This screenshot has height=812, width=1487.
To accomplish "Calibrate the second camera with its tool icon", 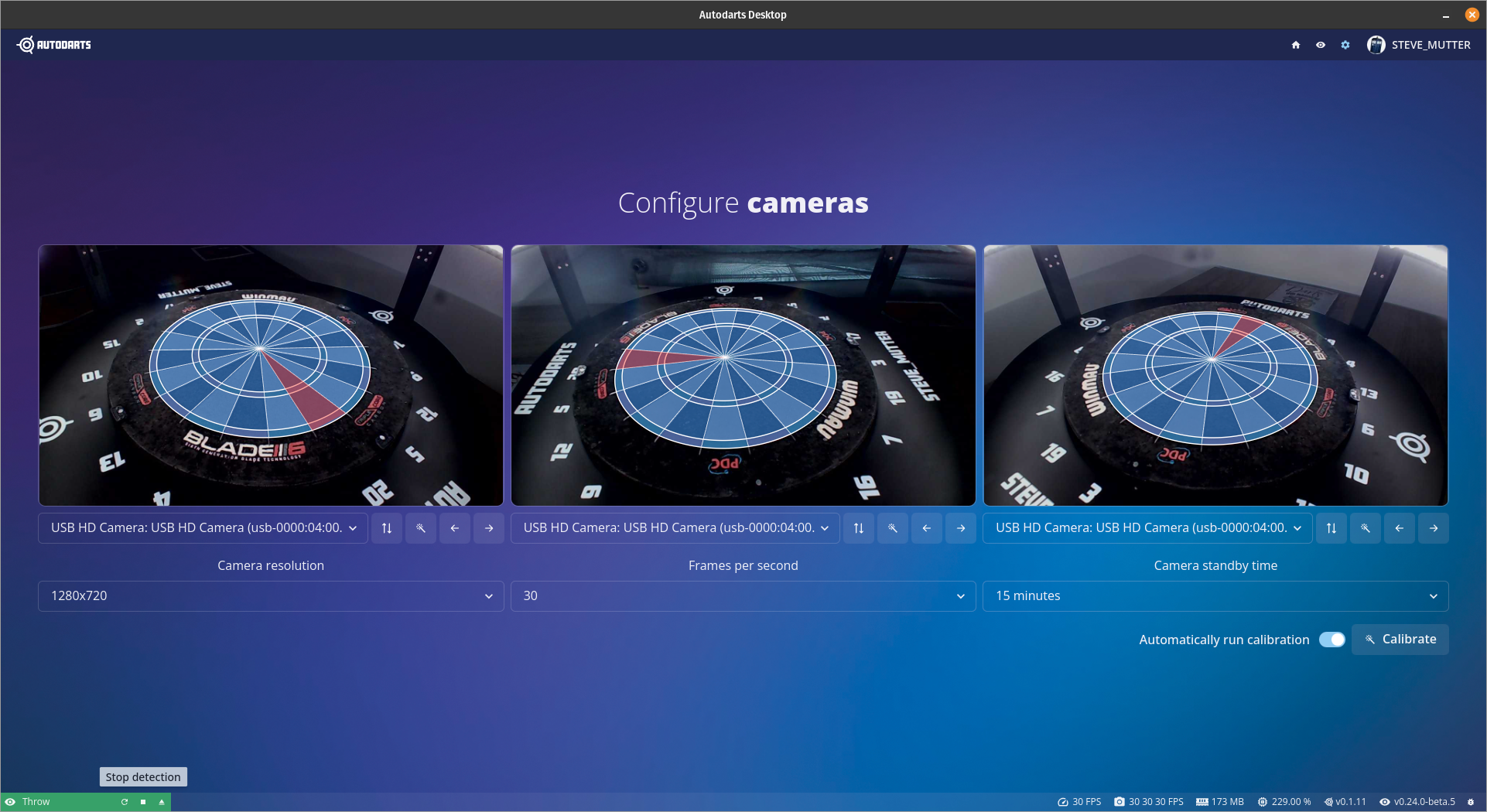I will 893,528.
